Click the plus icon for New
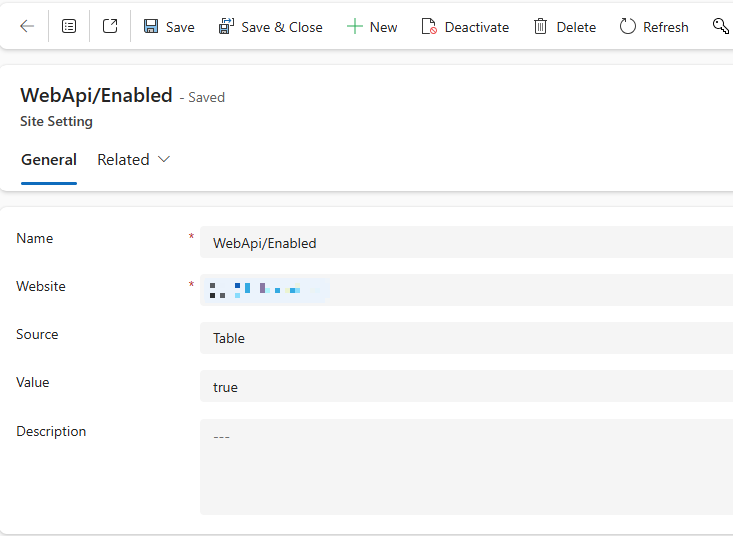Viewport: 733px width, 536px height. click(x=354, y=27)
